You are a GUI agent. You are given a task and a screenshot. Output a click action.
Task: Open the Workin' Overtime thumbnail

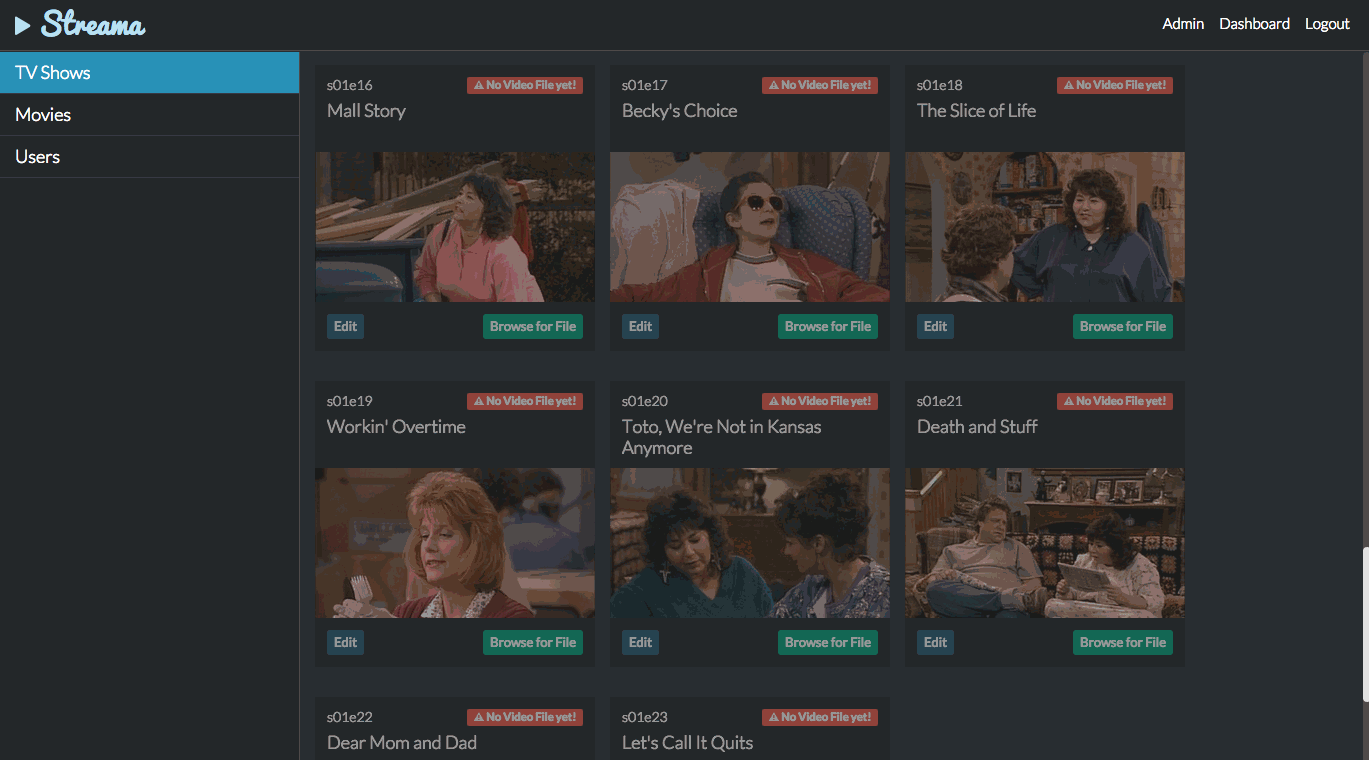455,543
